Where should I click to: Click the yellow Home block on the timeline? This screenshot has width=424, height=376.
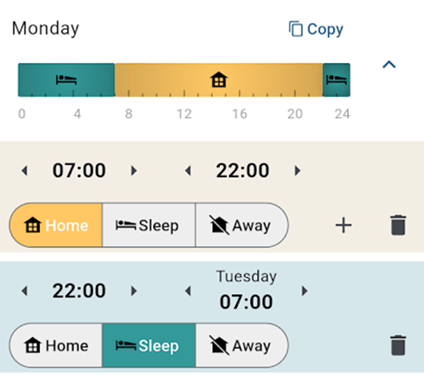coord(219,80)
